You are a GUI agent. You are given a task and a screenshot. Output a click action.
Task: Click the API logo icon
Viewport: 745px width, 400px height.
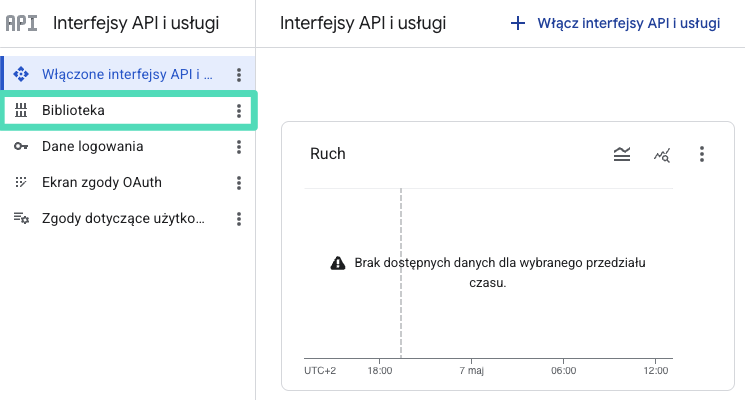21,23
